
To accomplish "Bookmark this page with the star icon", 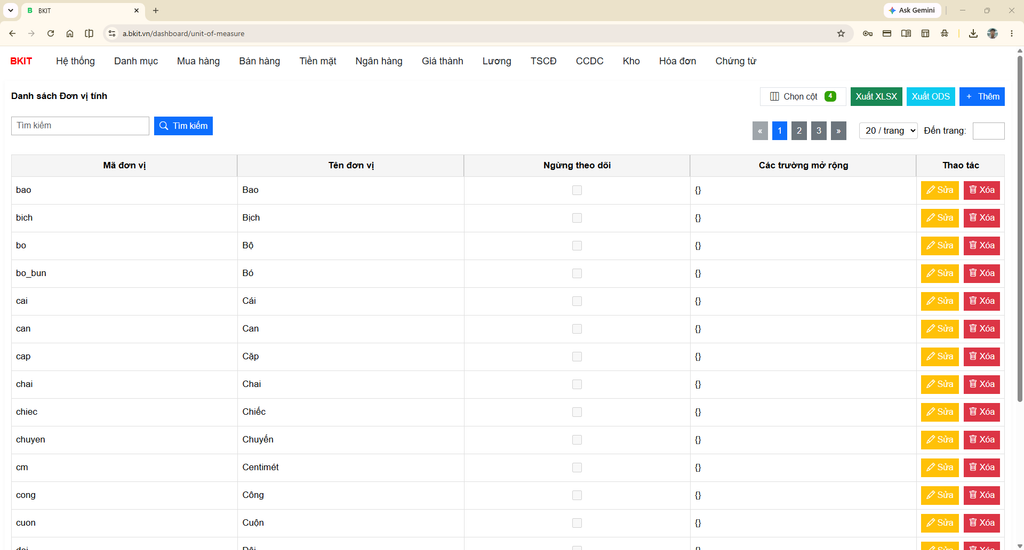I will (x=841, y=33).
